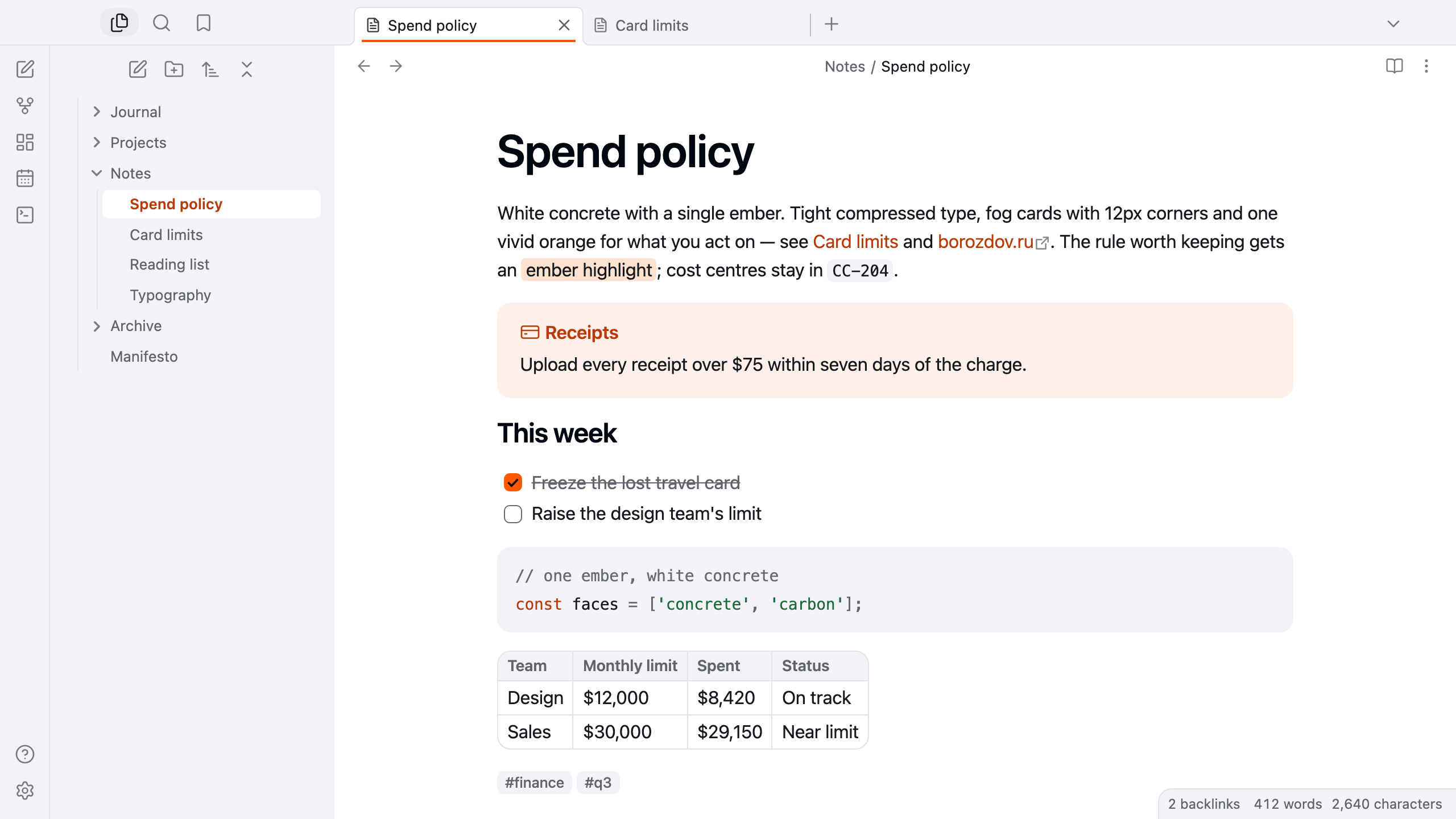Show the 2 backlinks from status bar
The width and height of the screenshot is (1456, 819).
(x=1204, y=804)
